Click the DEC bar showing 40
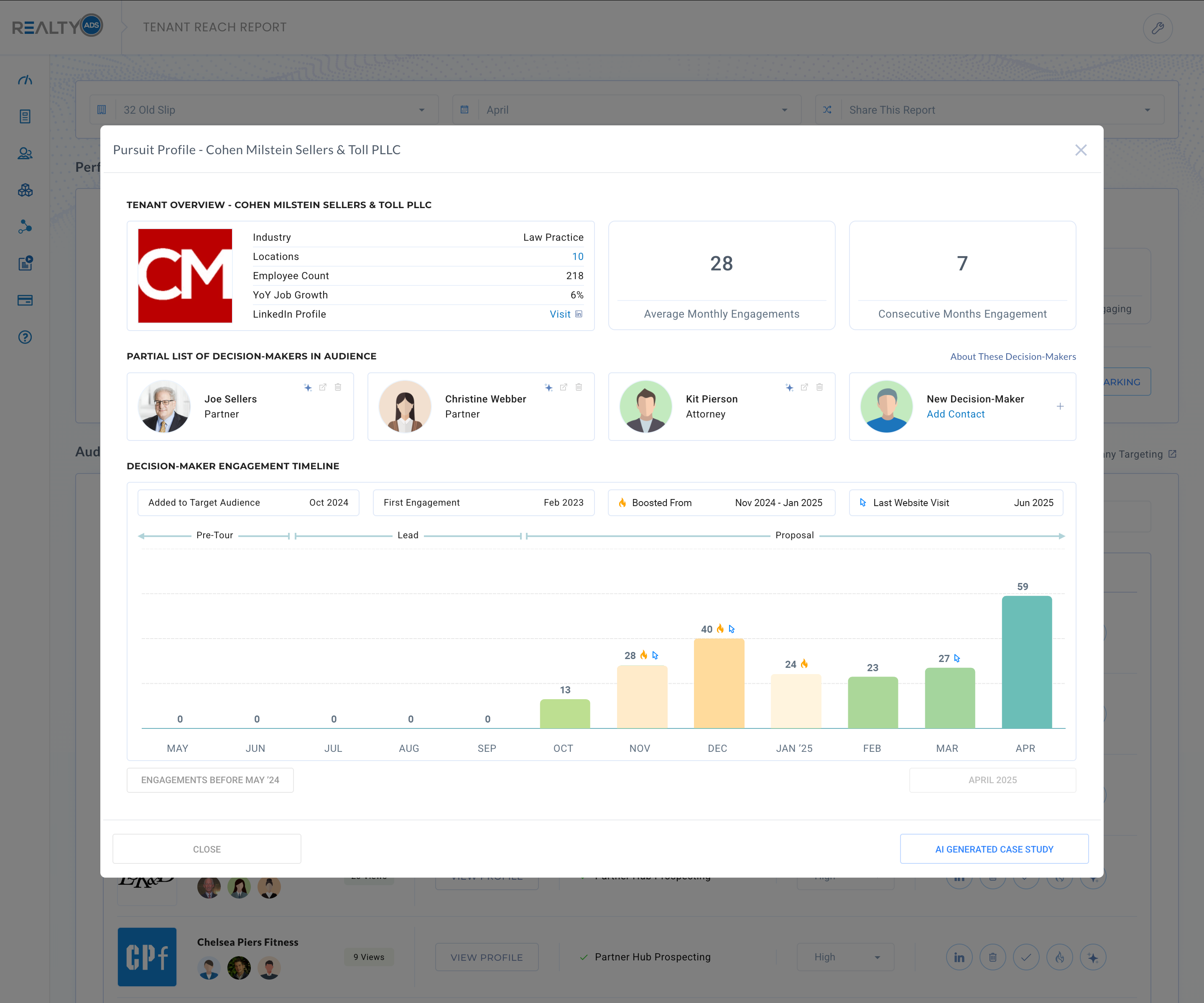This screenshot has height=1003, width=1204. click(719, 684)
